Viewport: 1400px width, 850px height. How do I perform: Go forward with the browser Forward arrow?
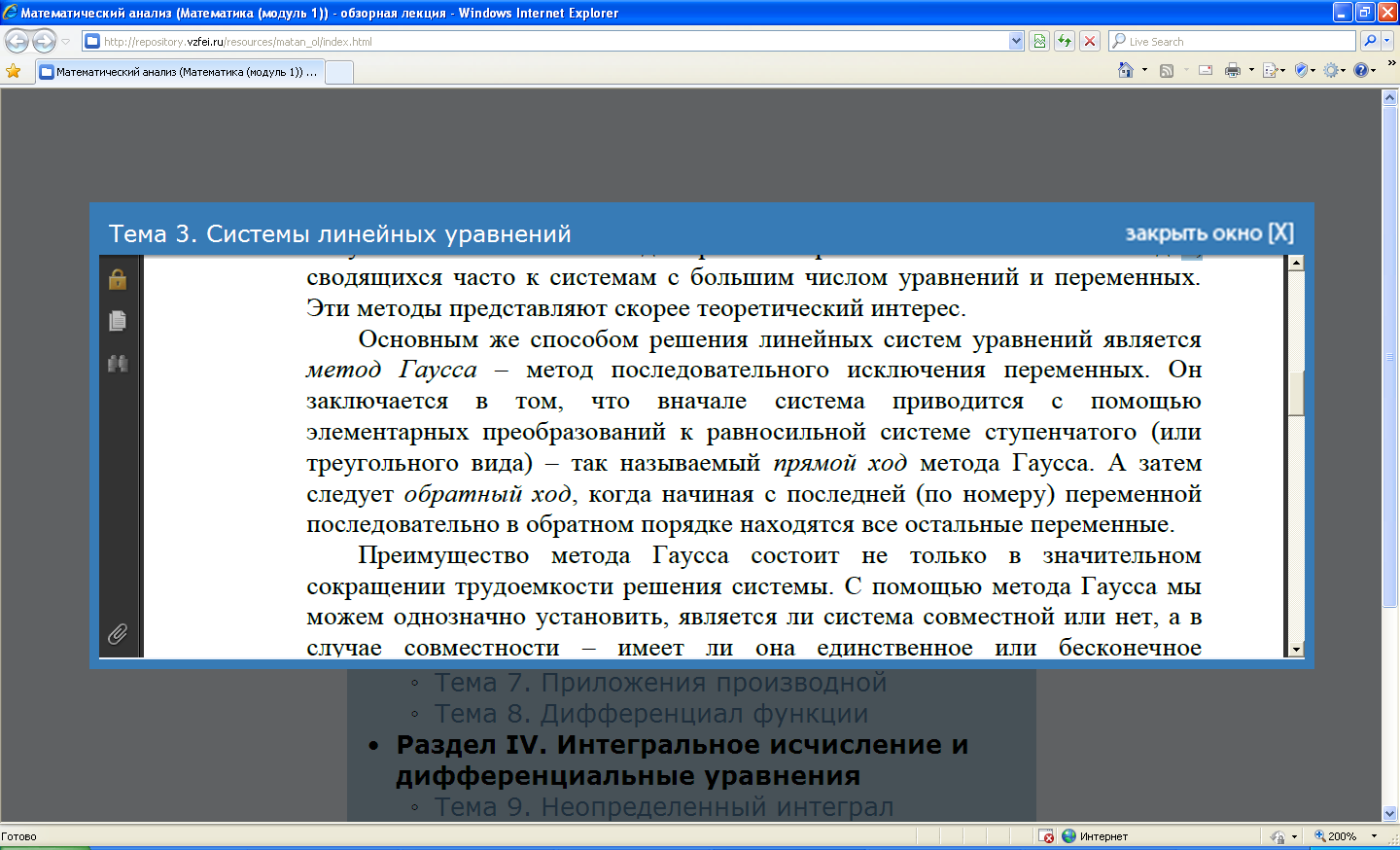point(44,41)
